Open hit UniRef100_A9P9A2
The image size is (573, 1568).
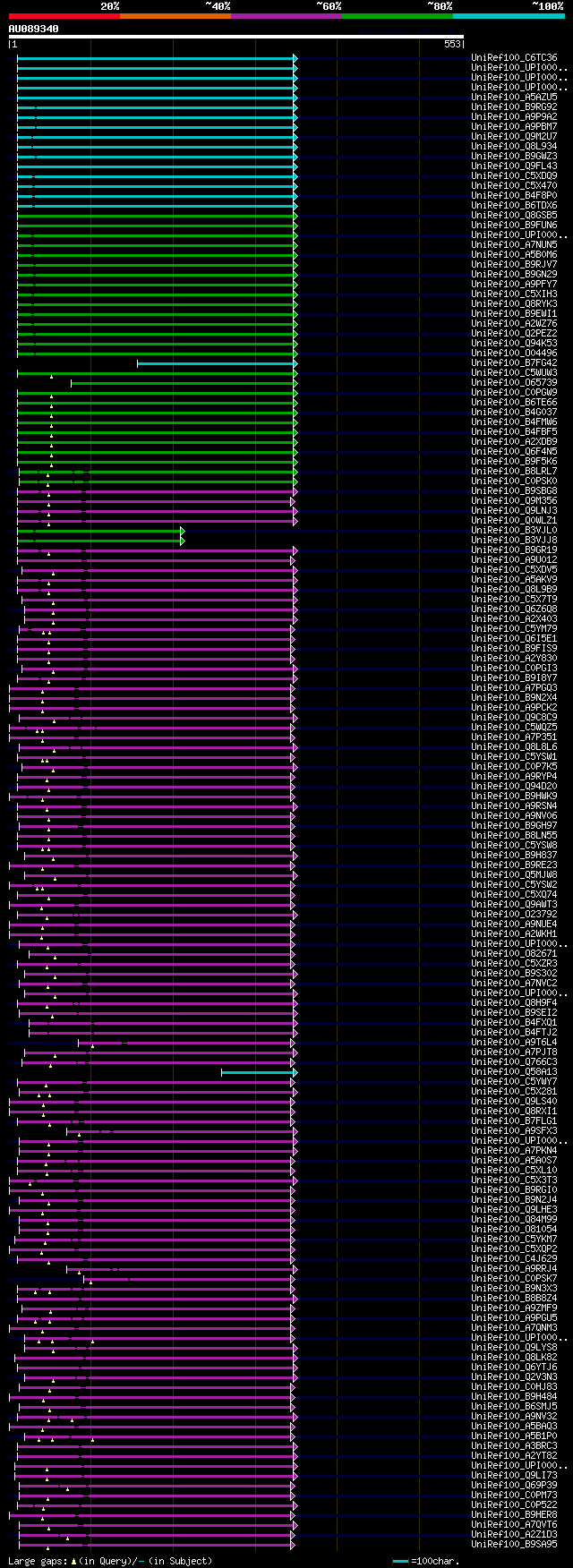tap(514, 117)
